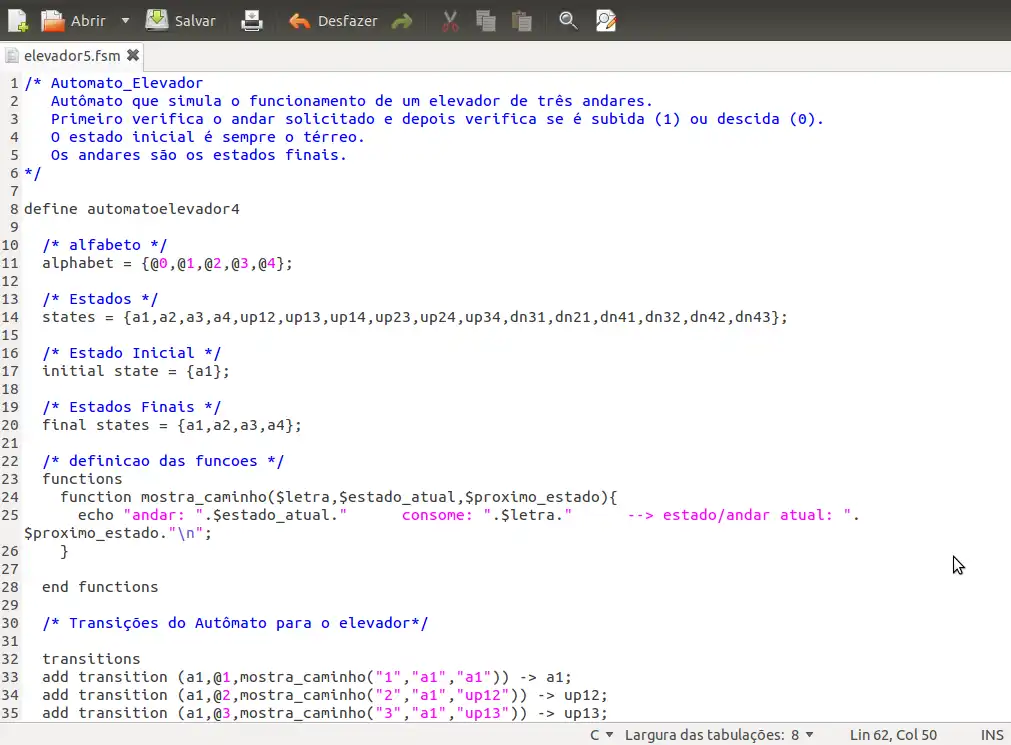The image size is (1011, 745).
Task: Click 'Os andares são os estados finais.' comment
Action: point(199,155)
